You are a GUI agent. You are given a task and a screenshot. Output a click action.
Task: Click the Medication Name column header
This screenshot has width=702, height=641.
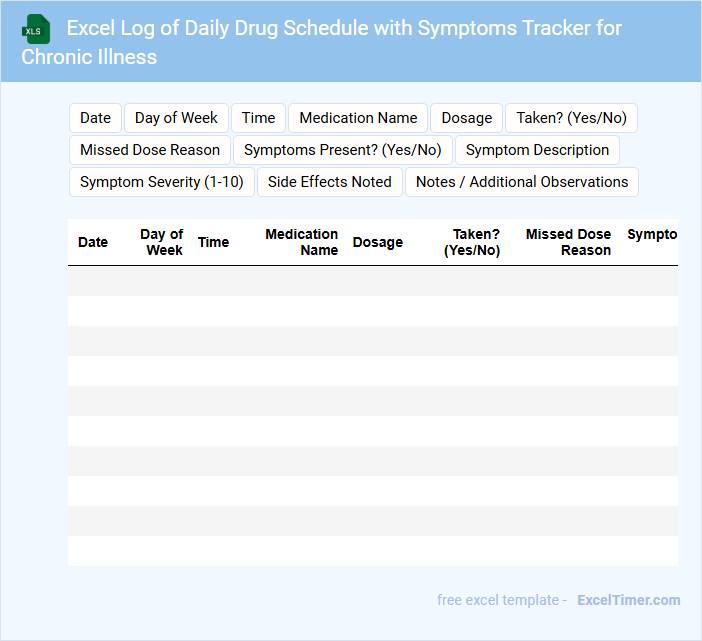(x=301, y=242)
